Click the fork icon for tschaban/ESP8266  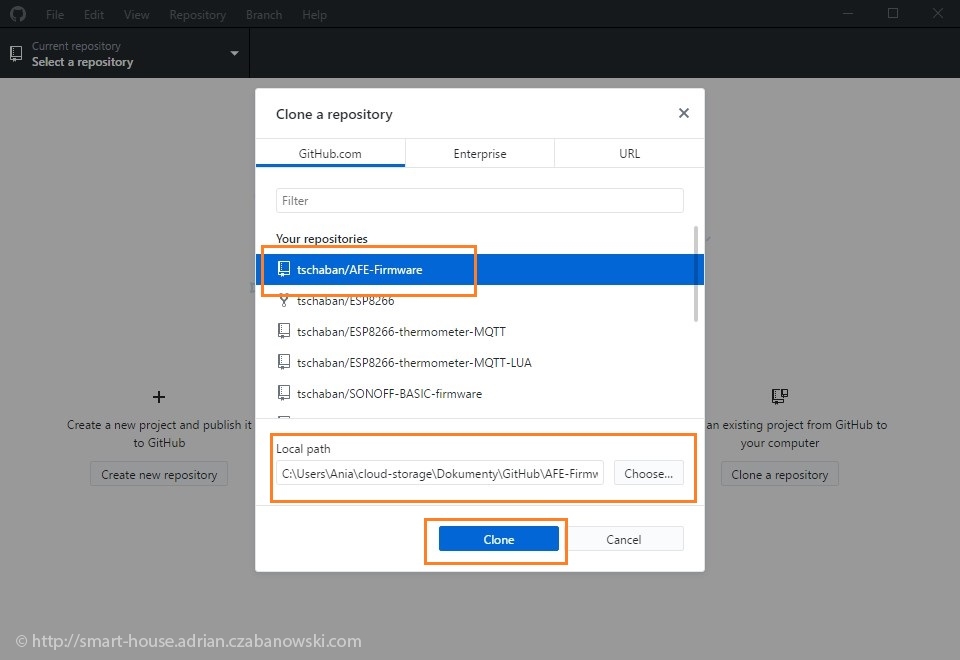[283, 300]
